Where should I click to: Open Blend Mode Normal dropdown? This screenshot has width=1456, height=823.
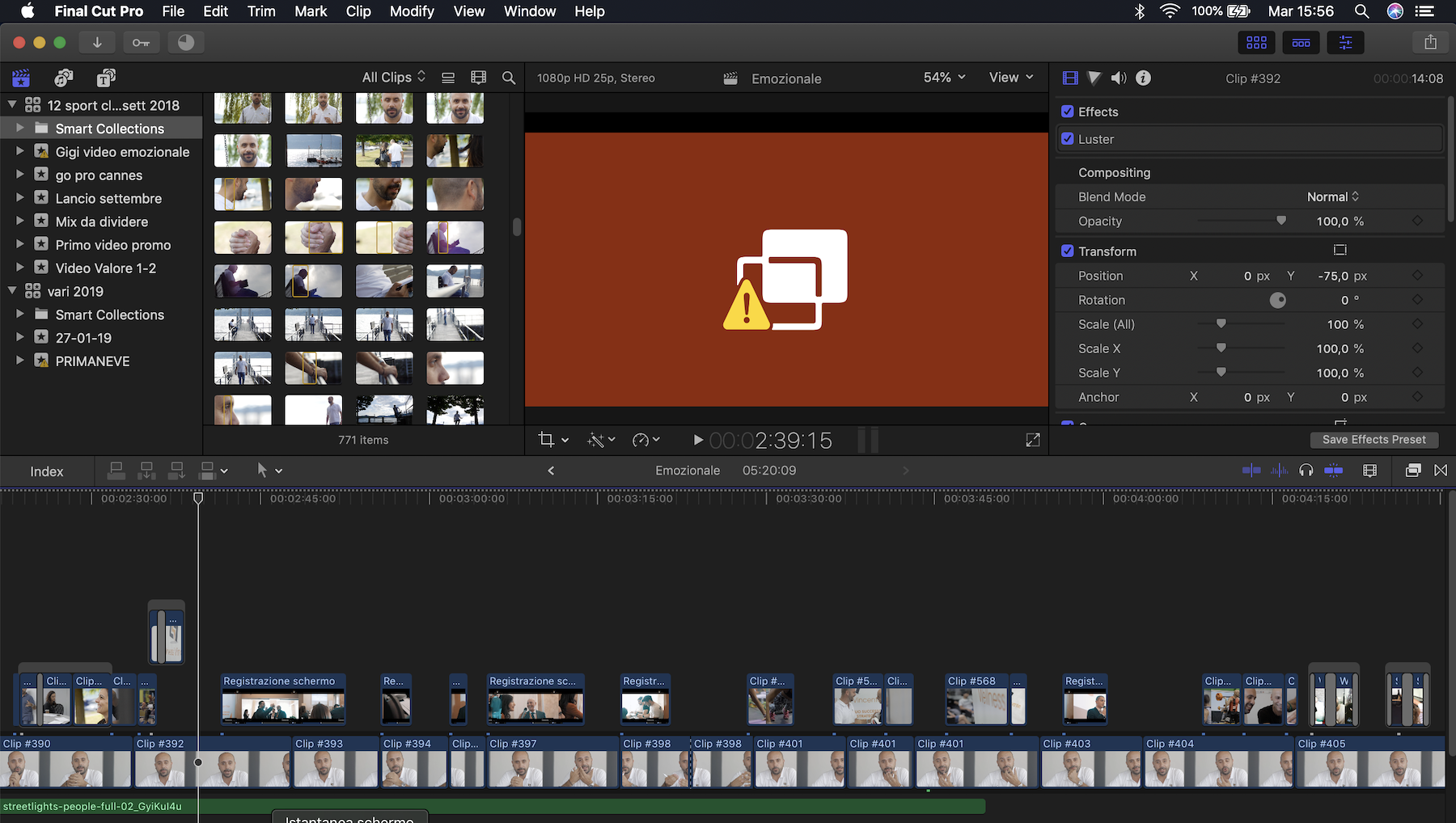pyautogui.click(x=1333, y=196)
